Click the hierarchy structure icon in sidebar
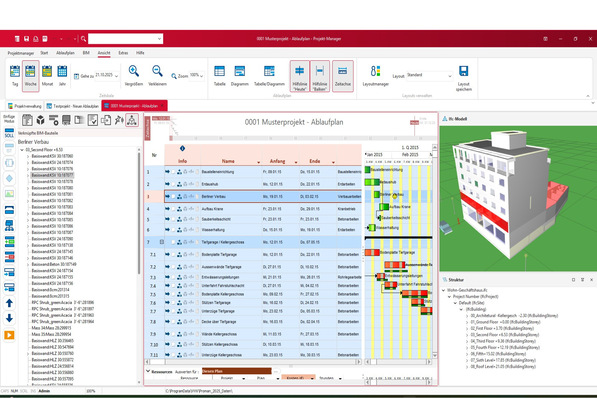 tap(9, 225)
